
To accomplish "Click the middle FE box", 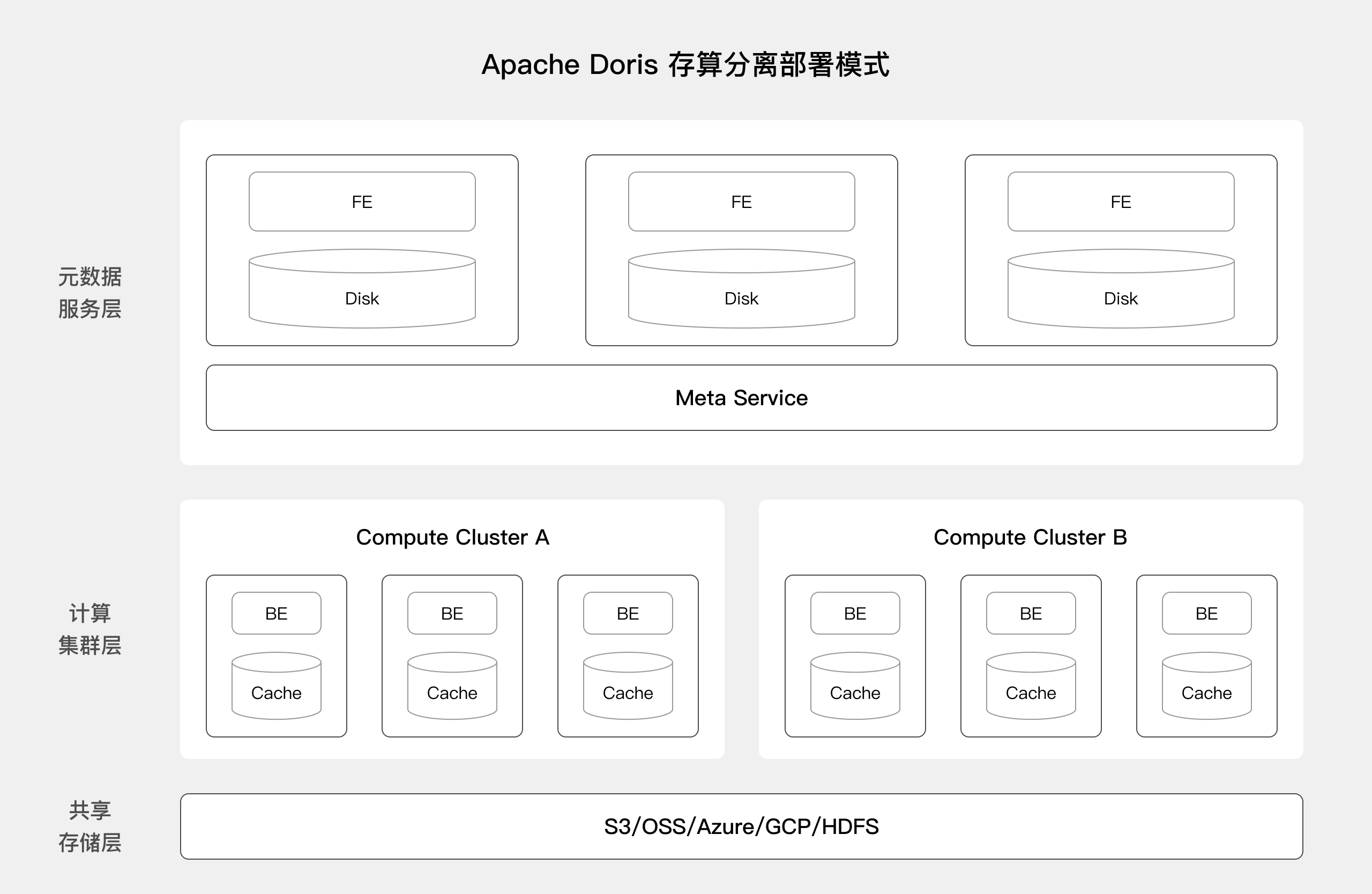I will (x=741, y=202).
